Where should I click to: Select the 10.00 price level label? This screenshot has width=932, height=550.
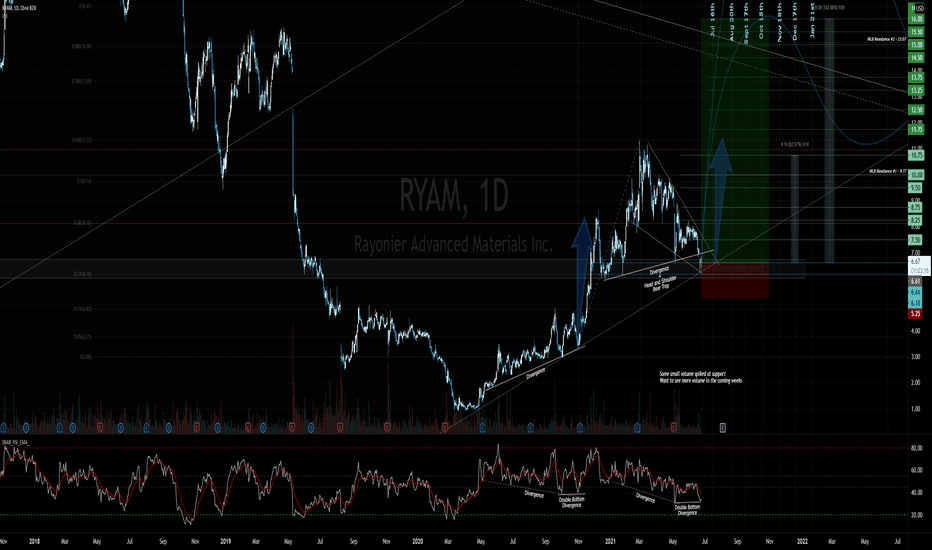click(915, 175)
